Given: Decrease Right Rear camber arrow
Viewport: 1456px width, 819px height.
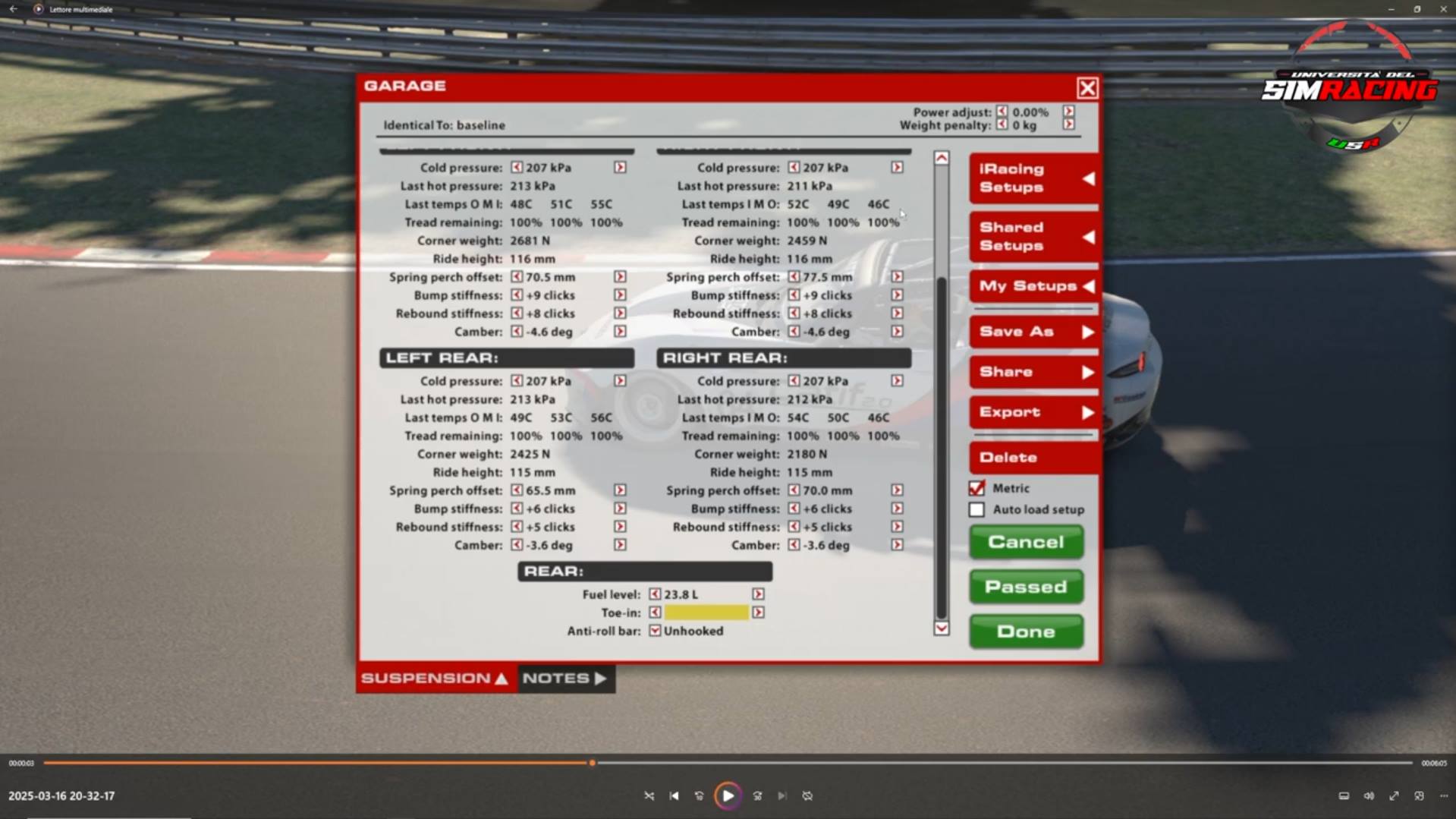Looking at the screenshot, I should (794, 545).
